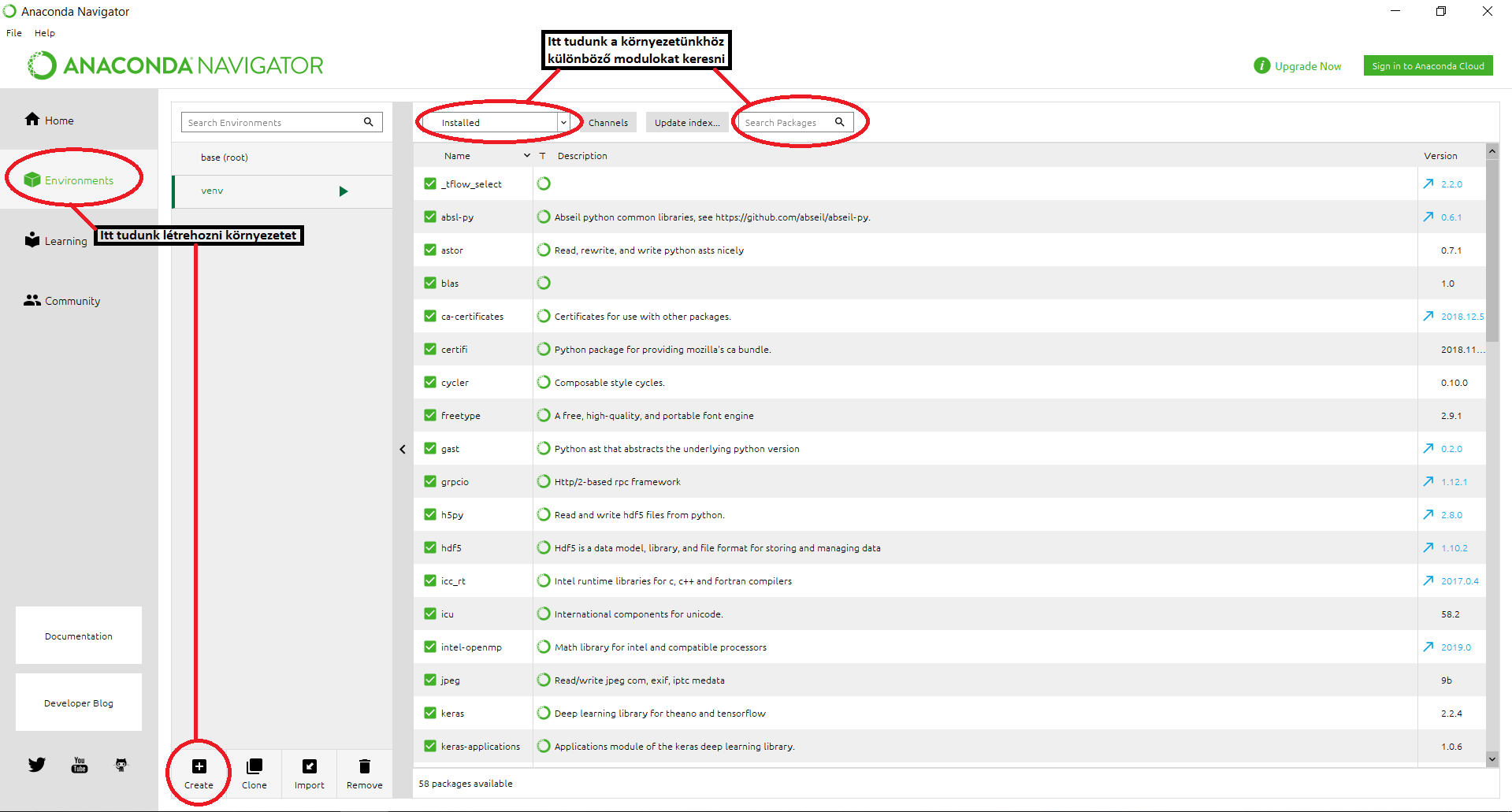Screen dimensions: 1512x812
Task: Click the package list vertical scrollbar thumb
Action: [1492, 250]
